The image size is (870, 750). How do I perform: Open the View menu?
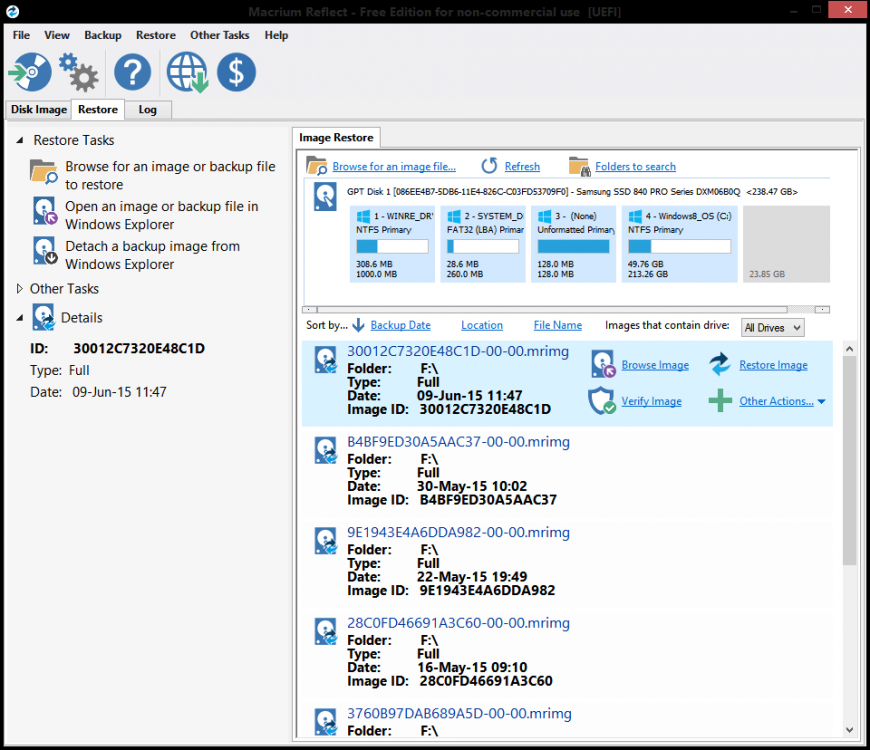pos(57,35)
